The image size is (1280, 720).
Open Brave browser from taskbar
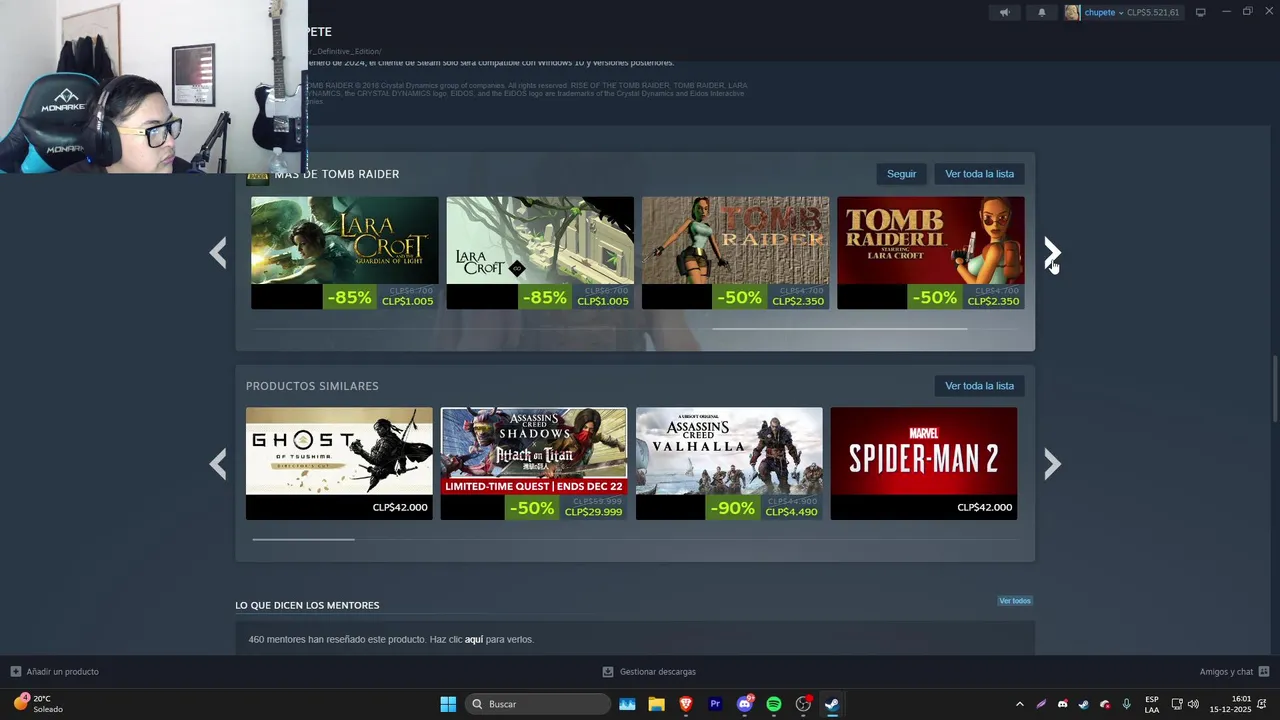[686, 704]
